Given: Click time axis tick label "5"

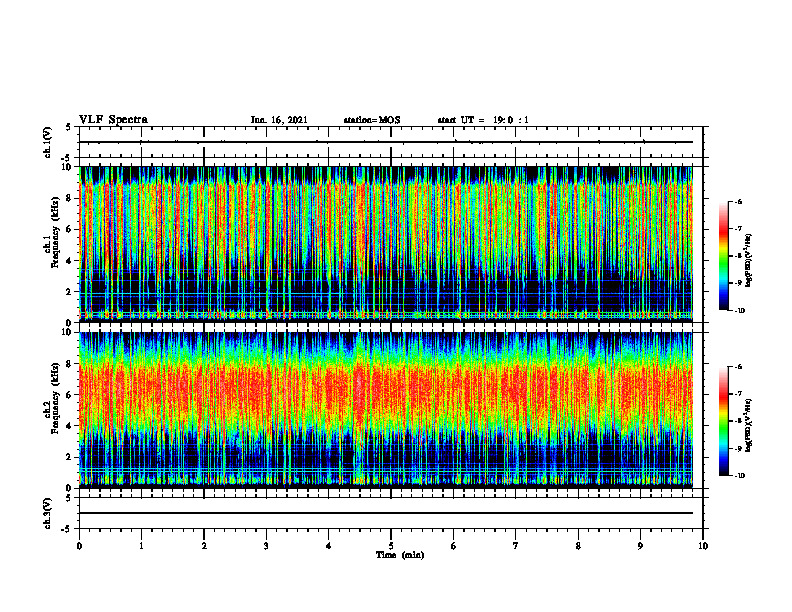Looking at the screenshot, I should tap(391, 546).
